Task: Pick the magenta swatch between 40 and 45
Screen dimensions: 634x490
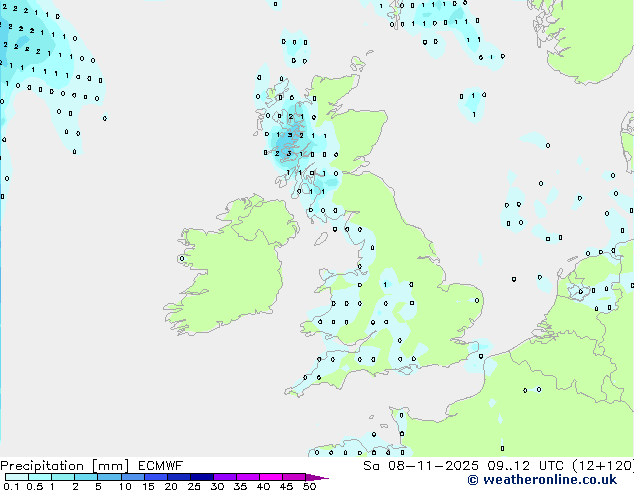Action: [x=274, y=478]
